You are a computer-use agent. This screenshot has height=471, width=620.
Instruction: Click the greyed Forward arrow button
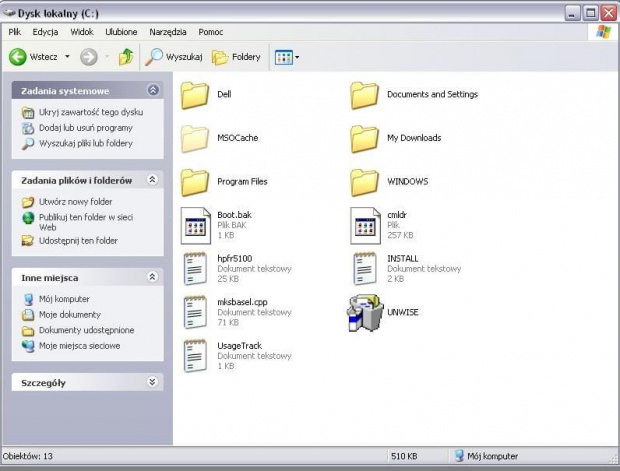(89, 57)
